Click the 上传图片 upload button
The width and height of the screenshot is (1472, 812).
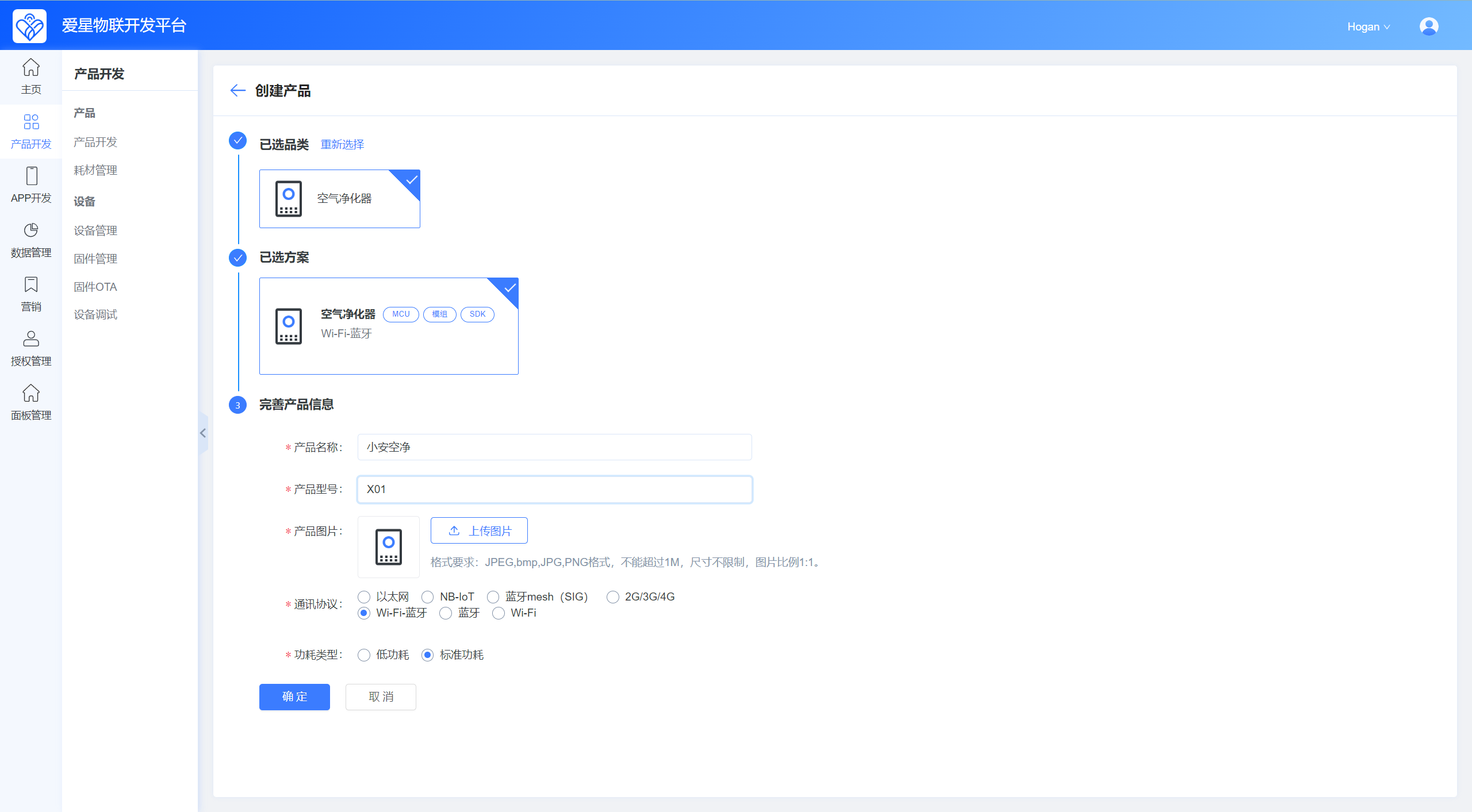point(479,530)
